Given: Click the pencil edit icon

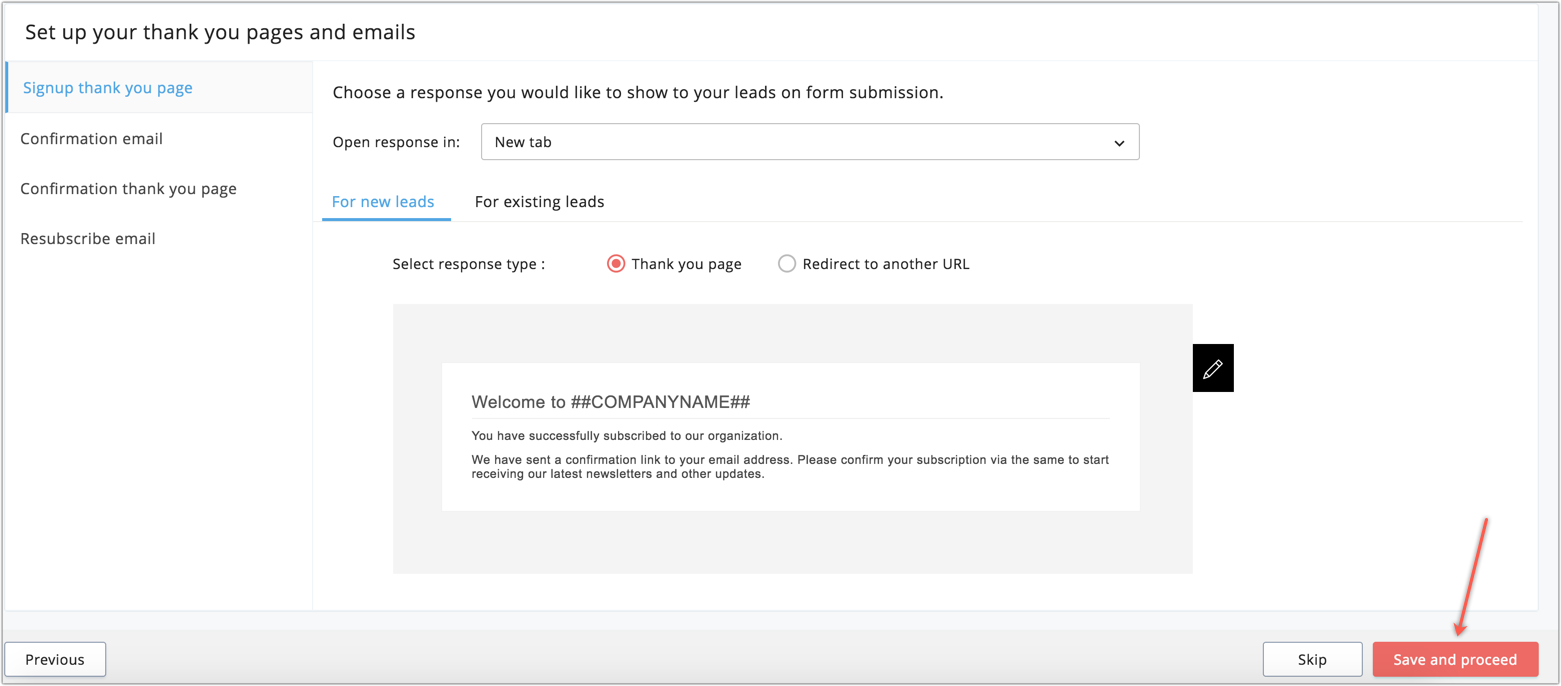Looking at the screenshot, I should point(1212,368).
